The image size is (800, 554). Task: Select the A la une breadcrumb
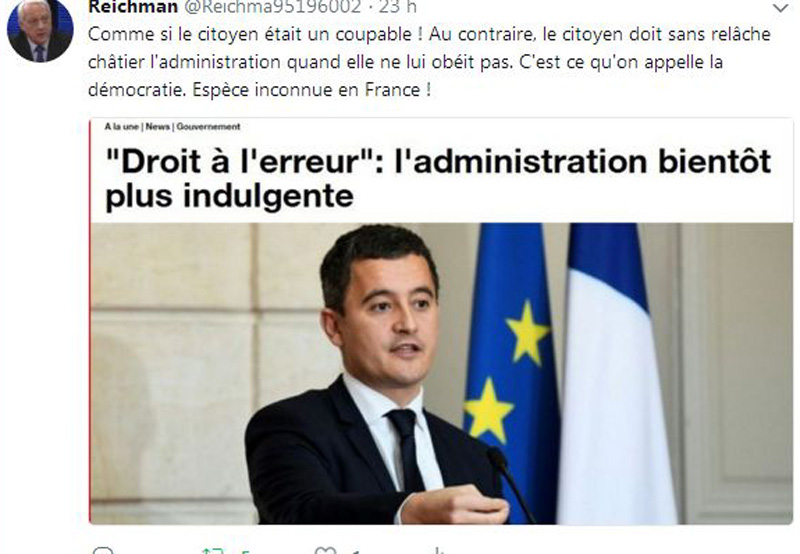pos(121,127)
